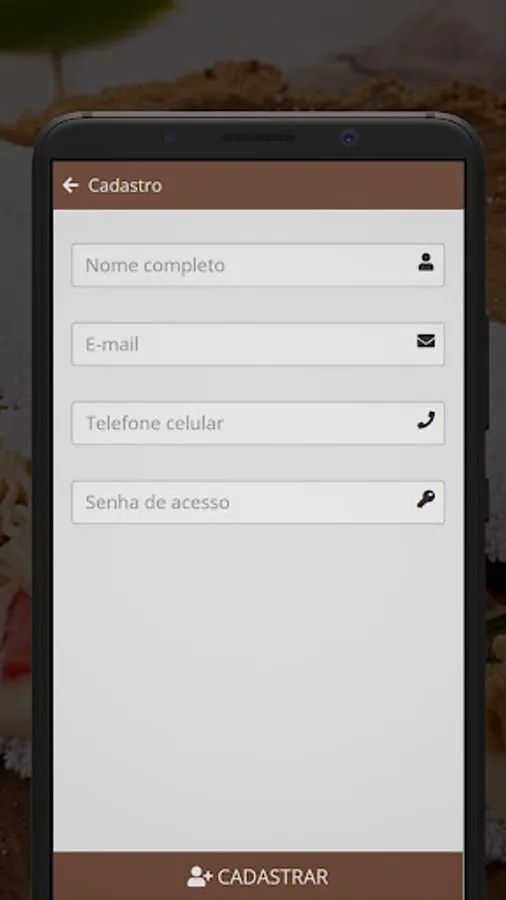Click the Cadastro title text
This screenshot has height=900, width=506.
point(125,185)
